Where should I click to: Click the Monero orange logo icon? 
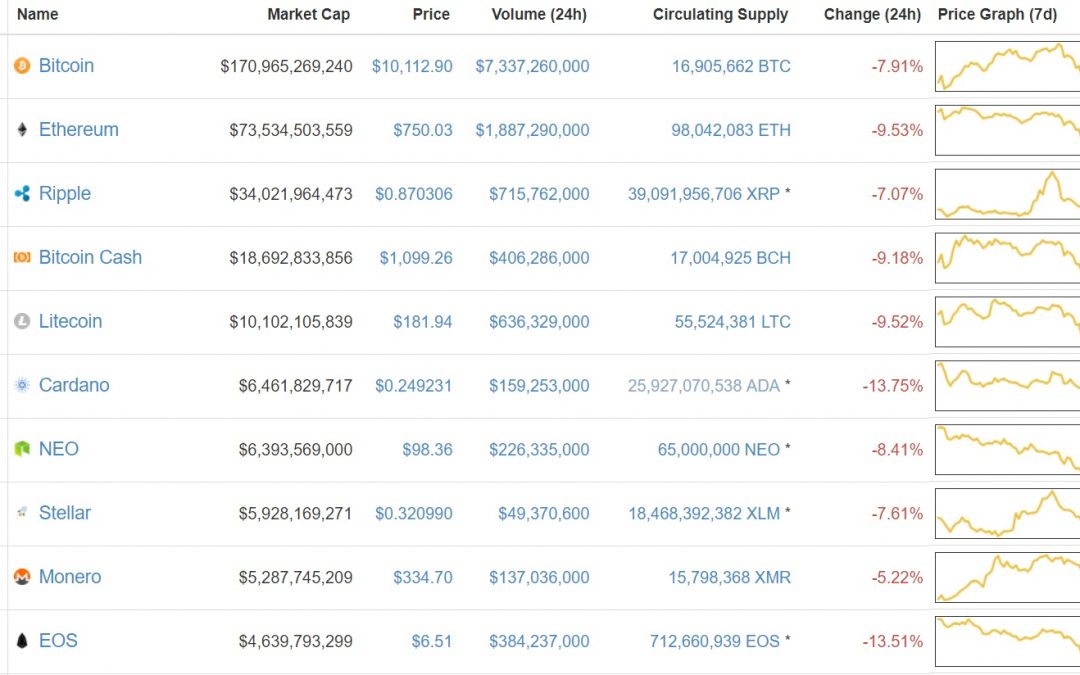click(20, 577)
